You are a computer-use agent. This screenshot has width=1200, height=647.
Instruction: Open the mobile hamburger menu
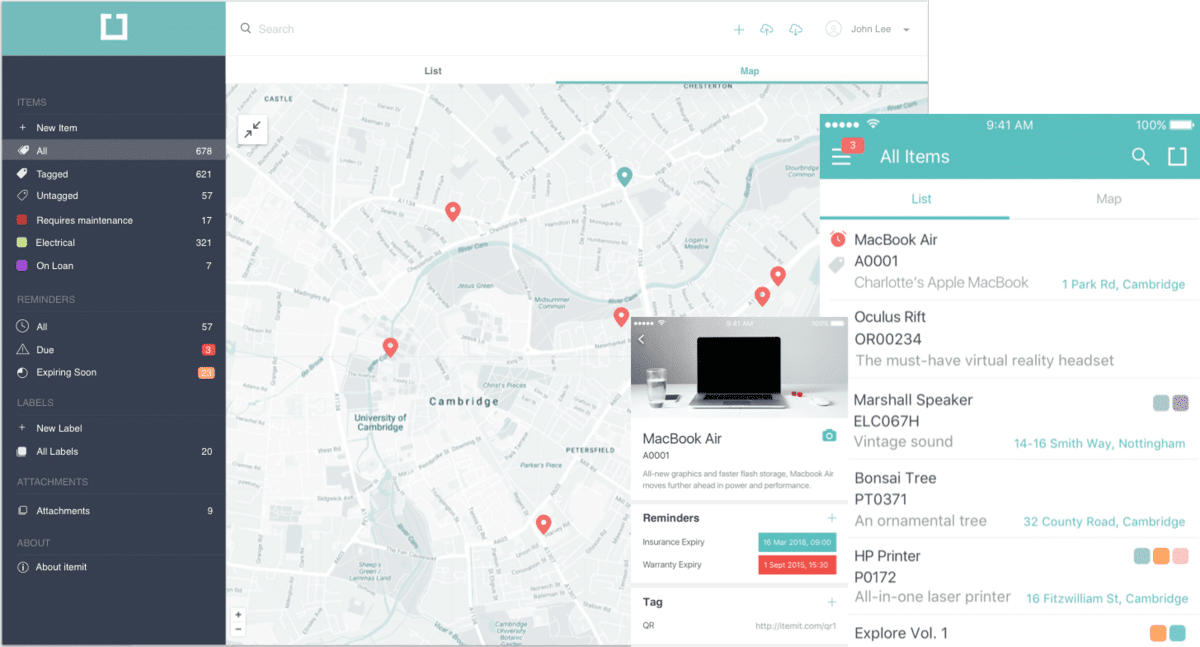point(842,156)
